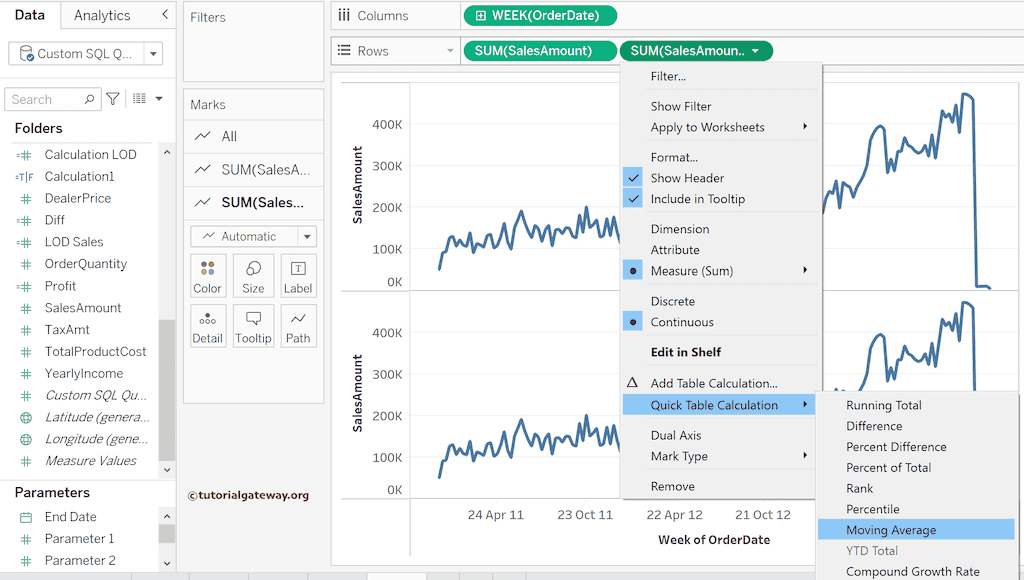Select the Discrete option in the menu

click(672, 301)
